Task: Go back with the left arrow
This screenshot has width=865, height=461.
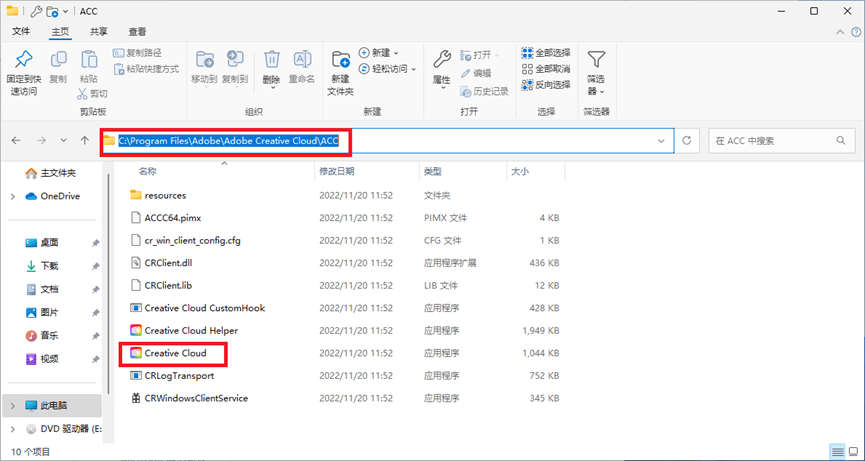Action: click(17, 141)
